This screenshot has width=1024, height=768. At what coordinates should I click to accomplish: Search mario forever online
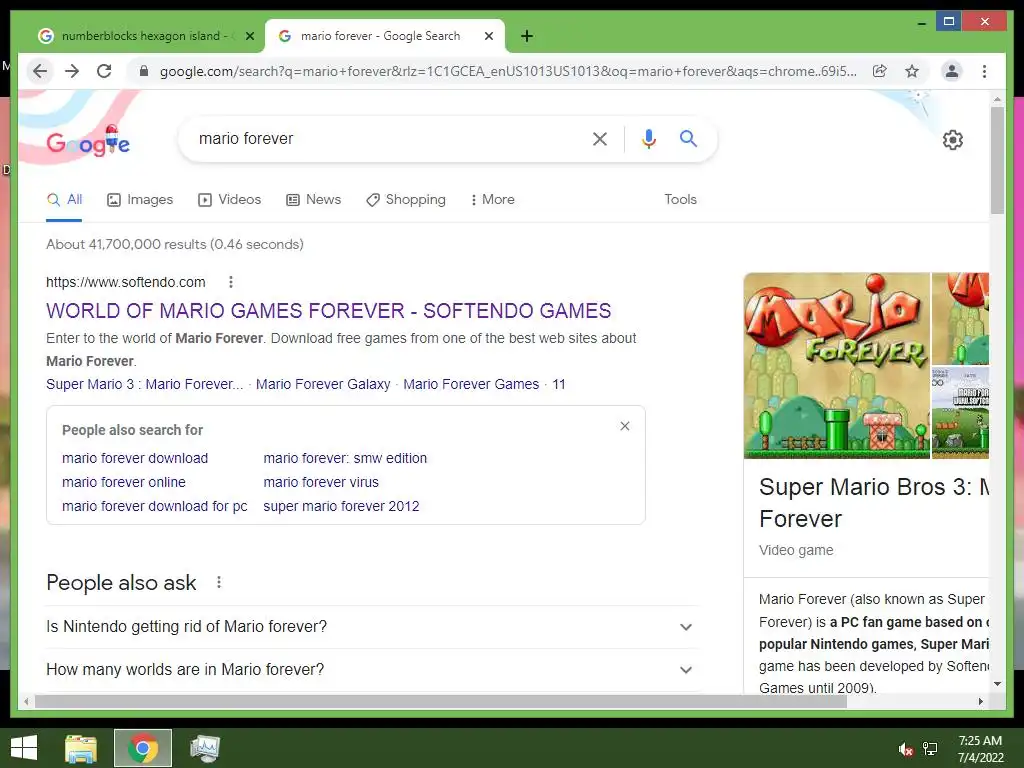123,482
